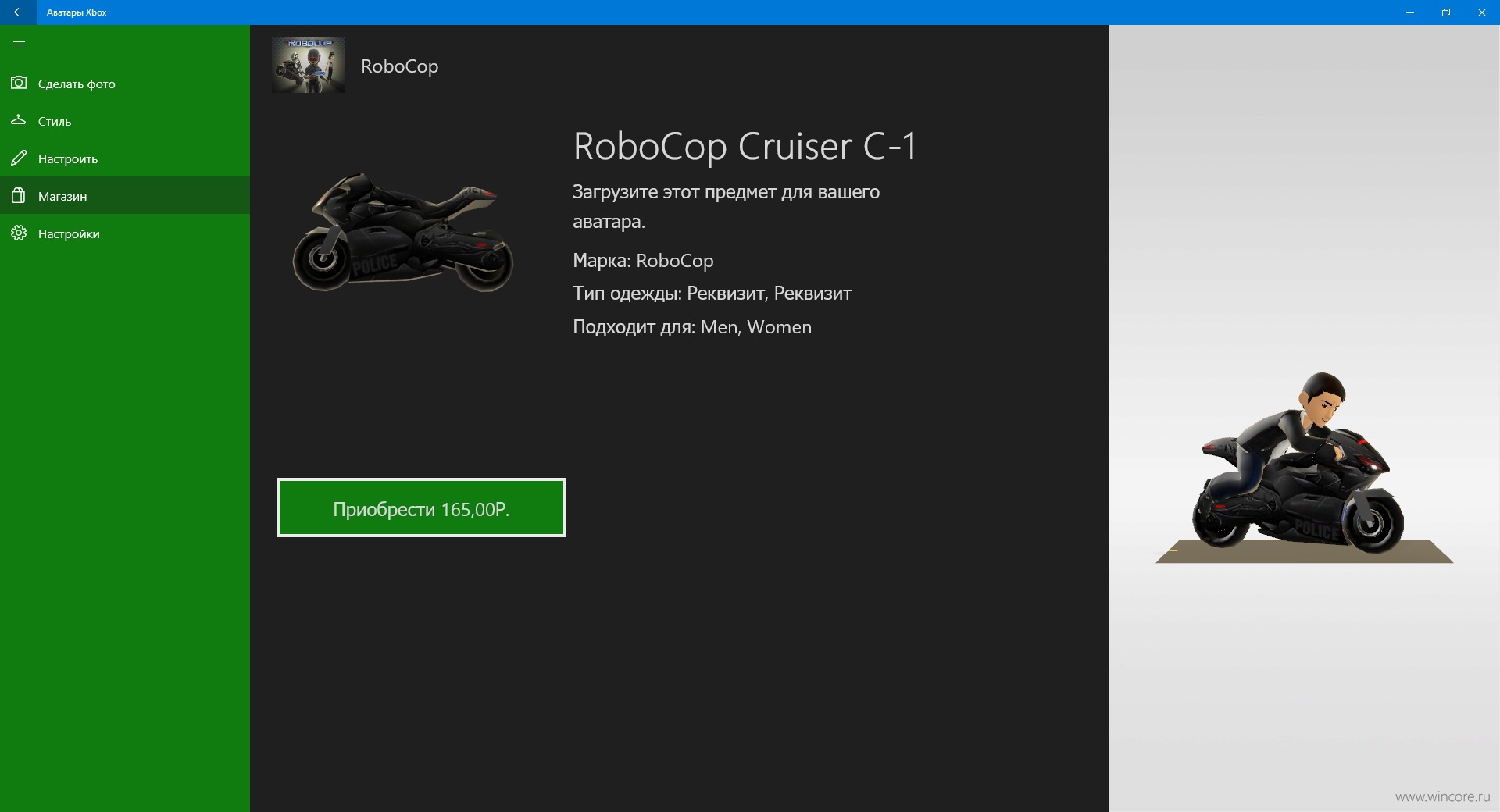Click the RoboCop collection thumbnail
Viewport: 1500px width, 812px height.
tap(309, 65)
